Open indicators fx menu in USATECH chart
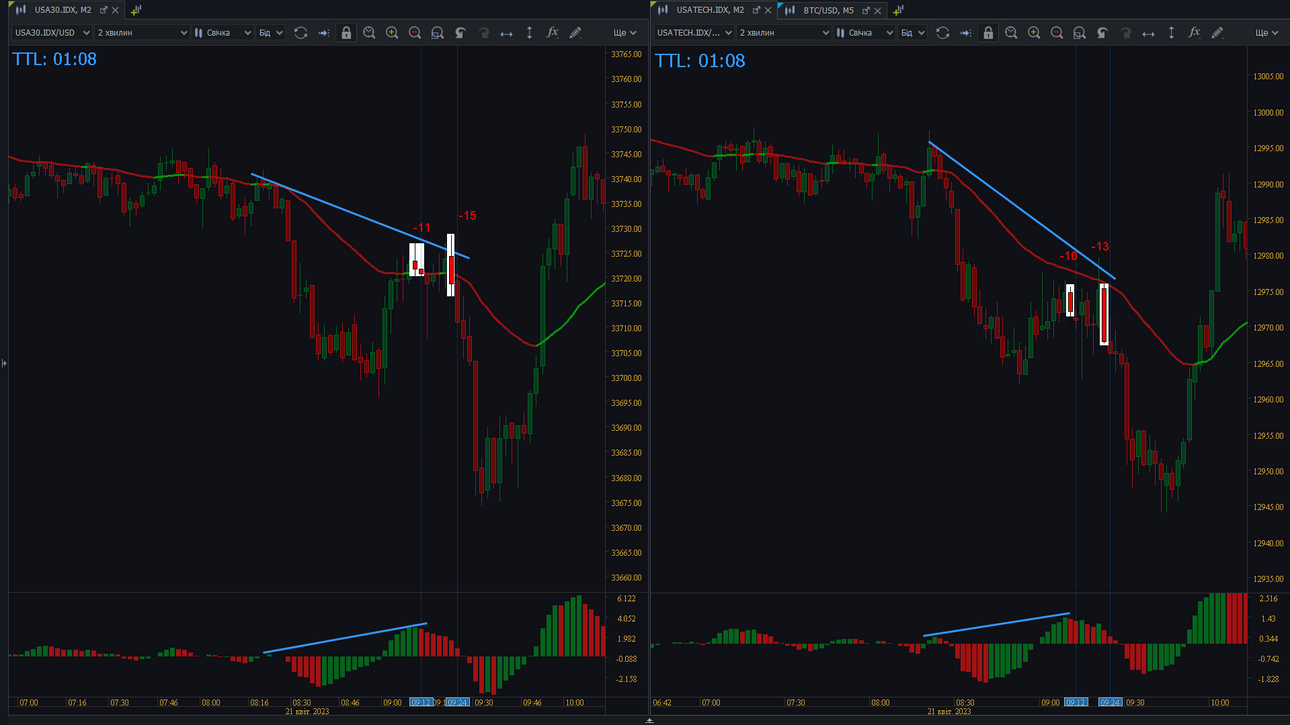The width and height of the screenshot is (1290, 725). click(1194, 33)
